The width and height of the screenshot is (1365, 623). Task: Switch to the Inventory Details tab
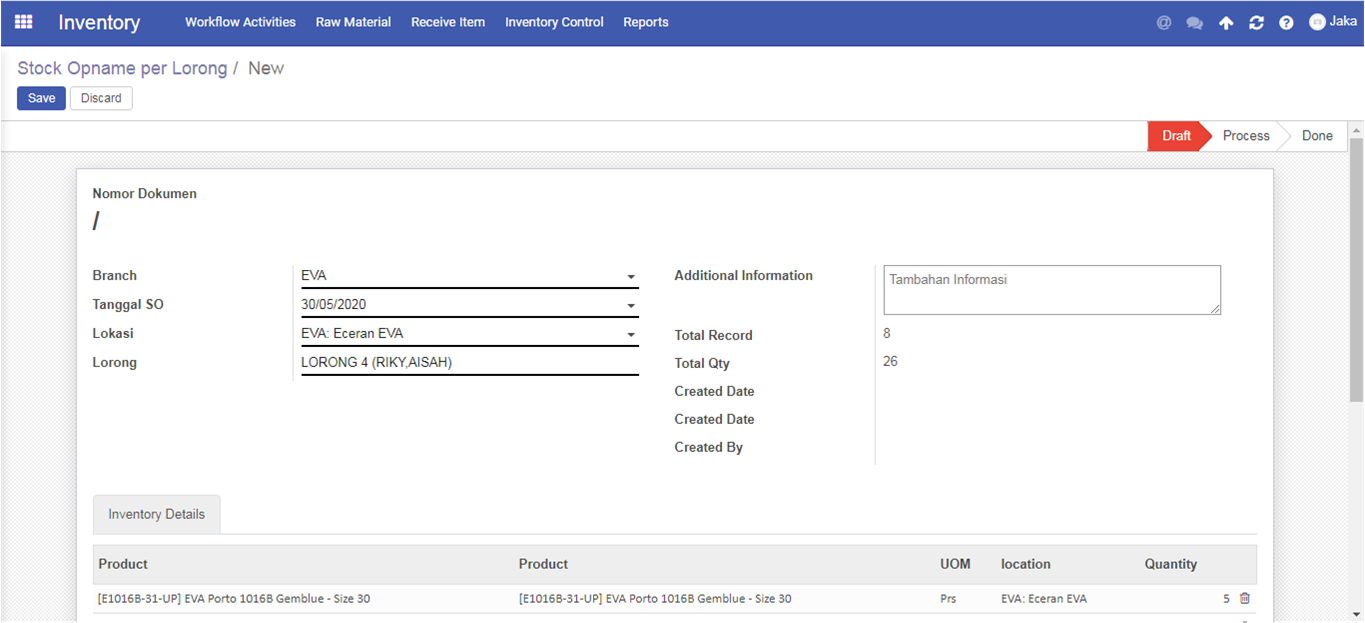pos(156,514)
